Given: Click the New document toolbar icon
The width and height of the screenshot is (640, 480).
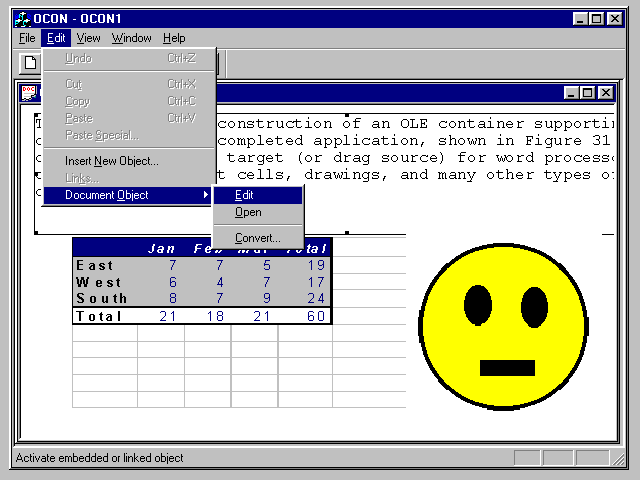Looking at the screenshot, I should [31, 63].
